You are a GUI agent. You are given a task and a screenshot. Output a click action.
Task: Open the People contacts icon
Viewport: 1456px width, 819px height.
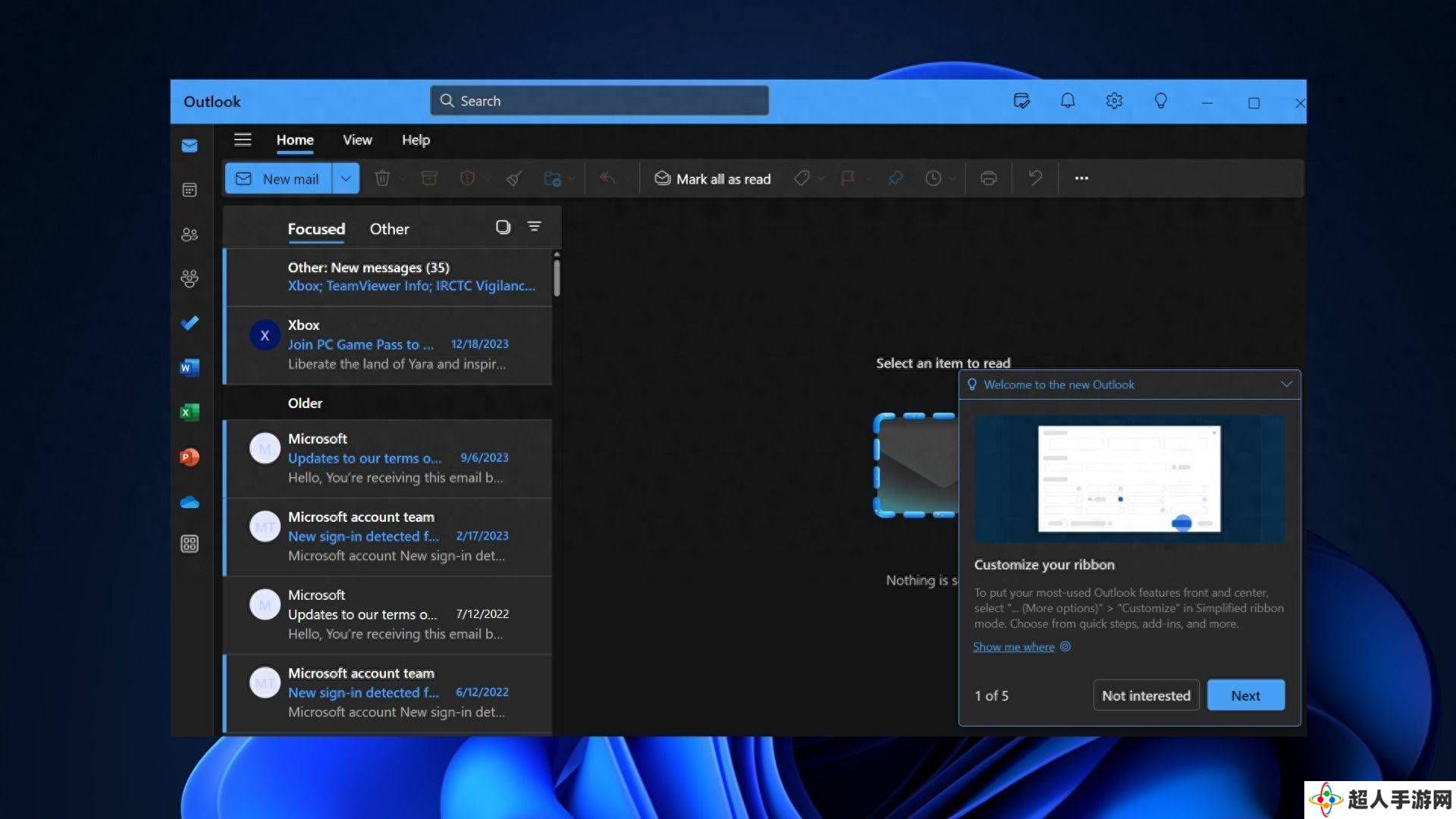coord(190,234)
